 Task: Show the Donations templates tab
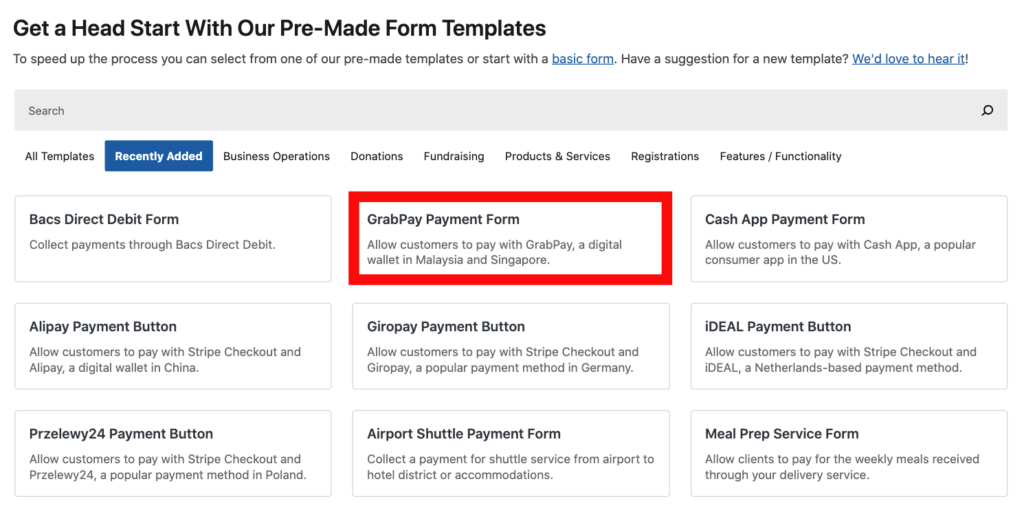pyautogui.click(x=376, y=156)
